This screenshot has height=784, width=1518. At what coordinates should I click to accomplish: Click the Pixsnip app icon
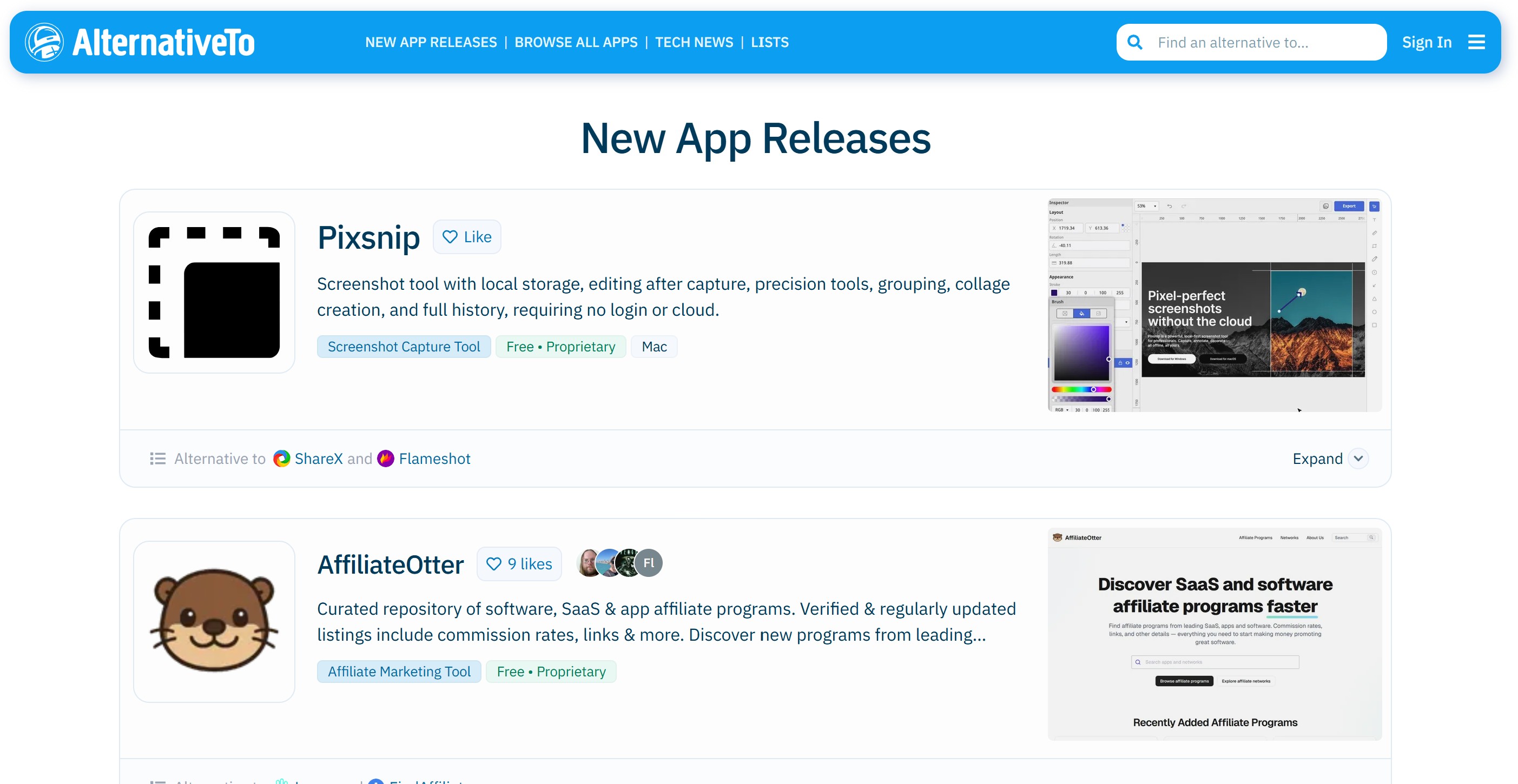click(214, 292)
